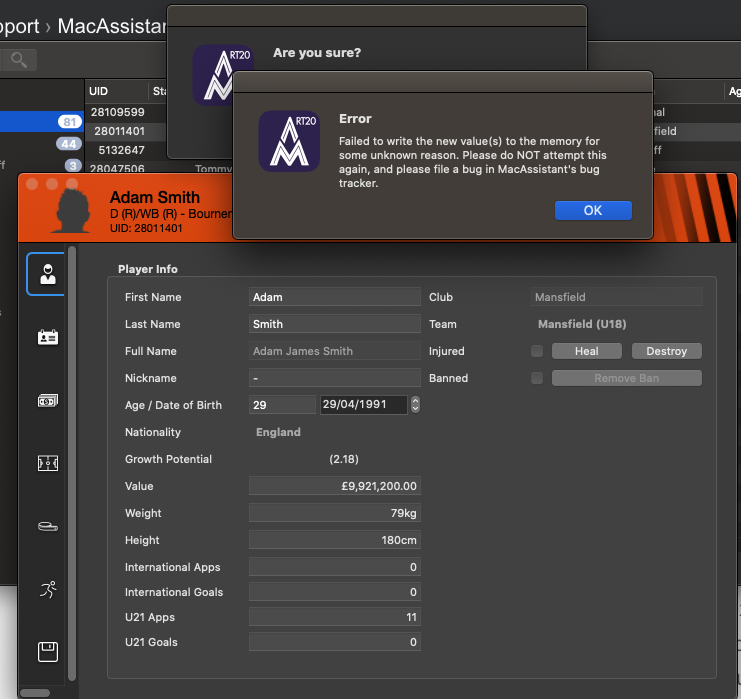Open the football pitch positions icon

[47, 463]
